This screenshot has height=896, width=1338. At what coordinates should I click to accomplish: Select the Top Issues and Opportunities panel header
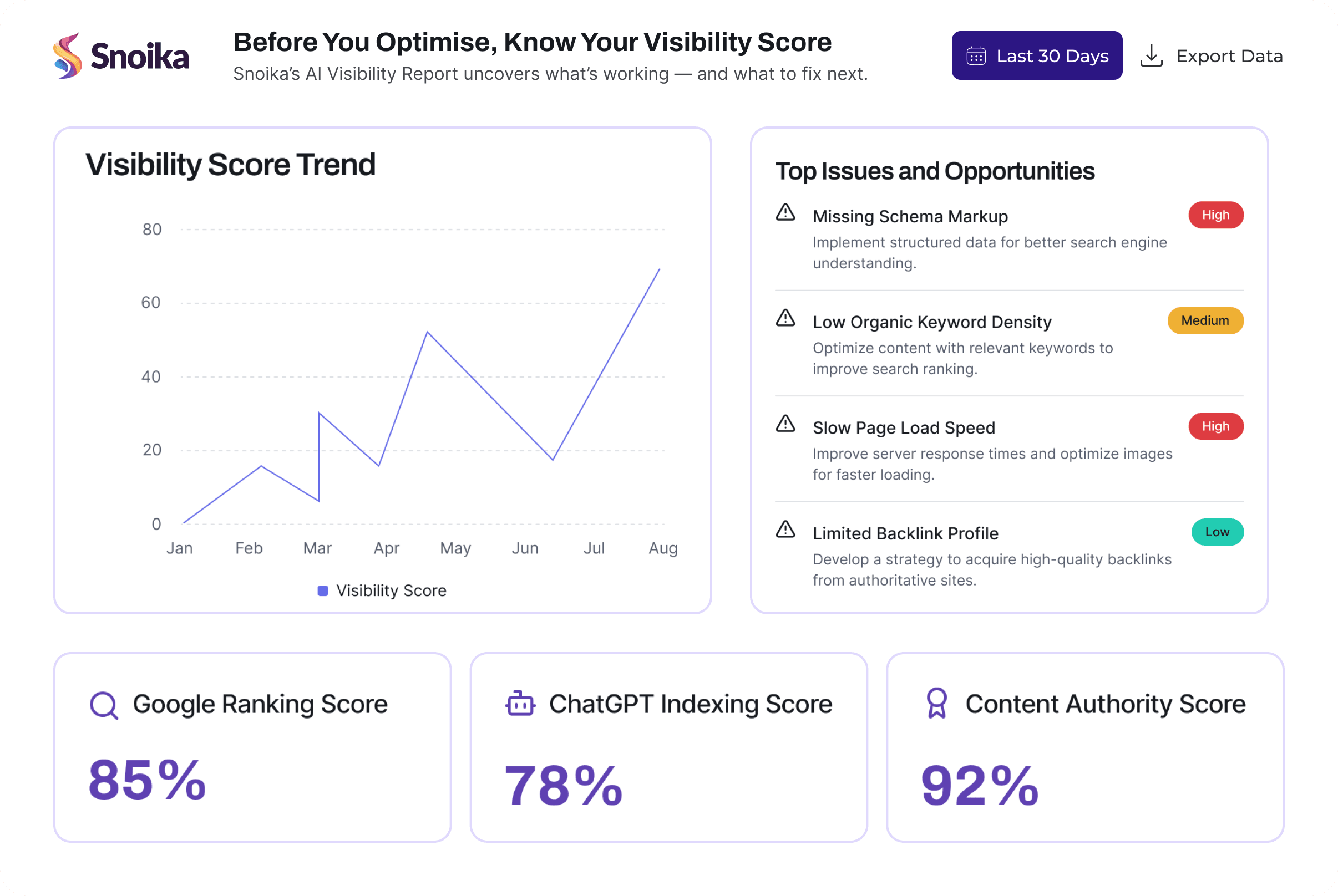point(935,170)
